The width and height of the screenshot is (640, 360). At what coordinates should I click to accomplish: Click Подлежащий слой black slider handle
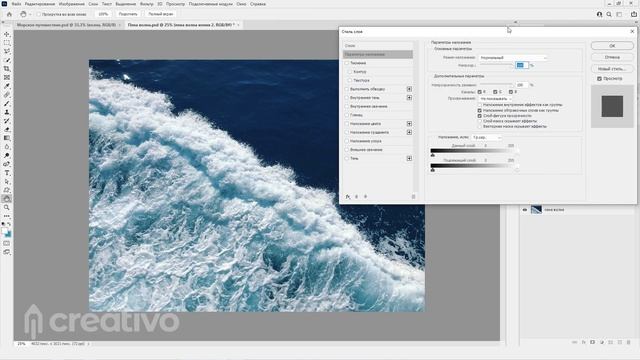pyautogui.click(x=433, y=170)
